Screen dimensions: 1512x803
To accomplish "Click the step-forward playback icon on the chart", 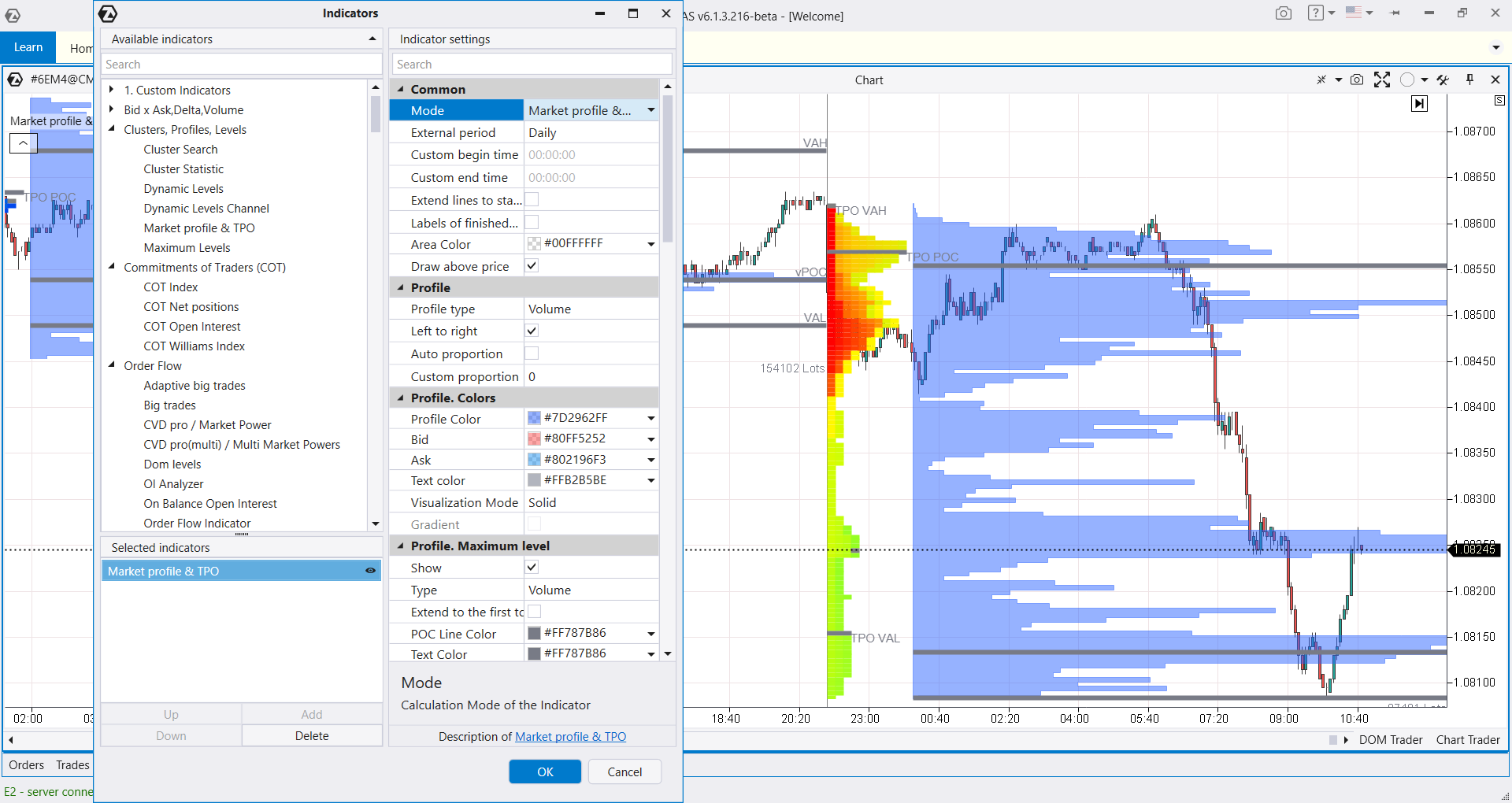I will (1419, 103).
